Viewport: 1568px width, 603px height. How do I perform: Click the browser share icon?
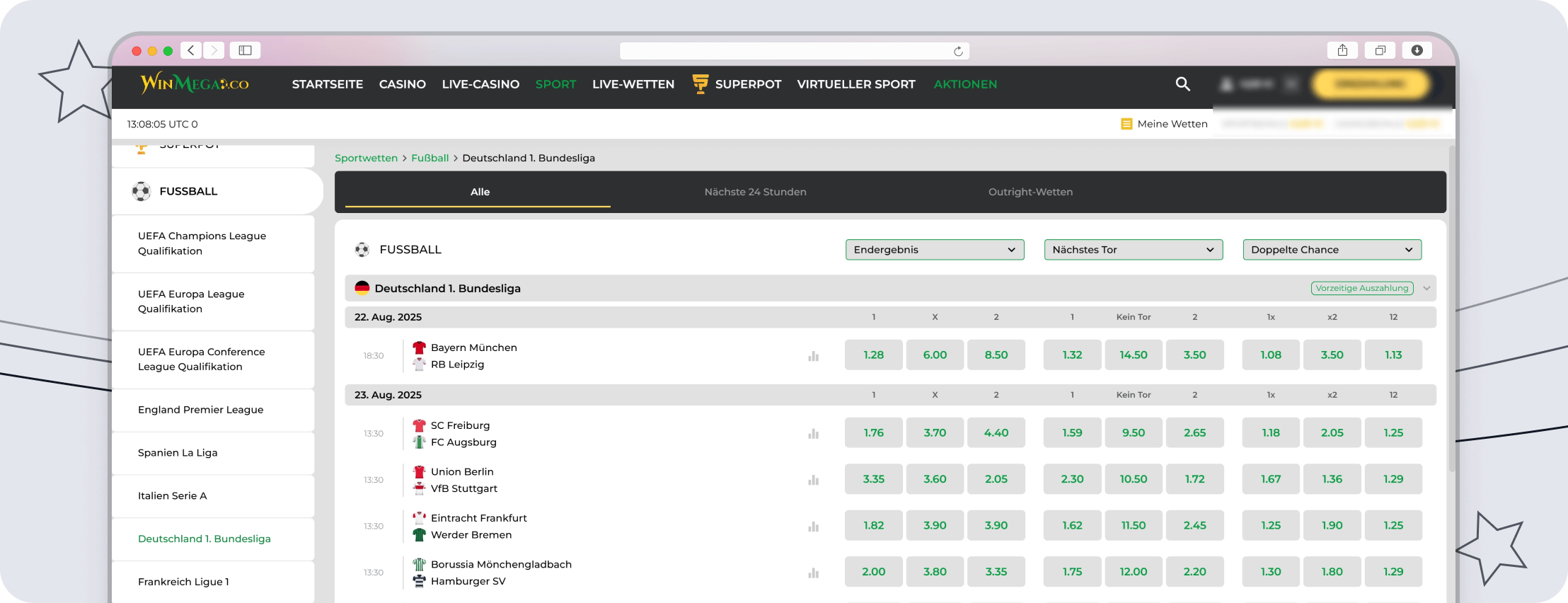pos(1342,50)
